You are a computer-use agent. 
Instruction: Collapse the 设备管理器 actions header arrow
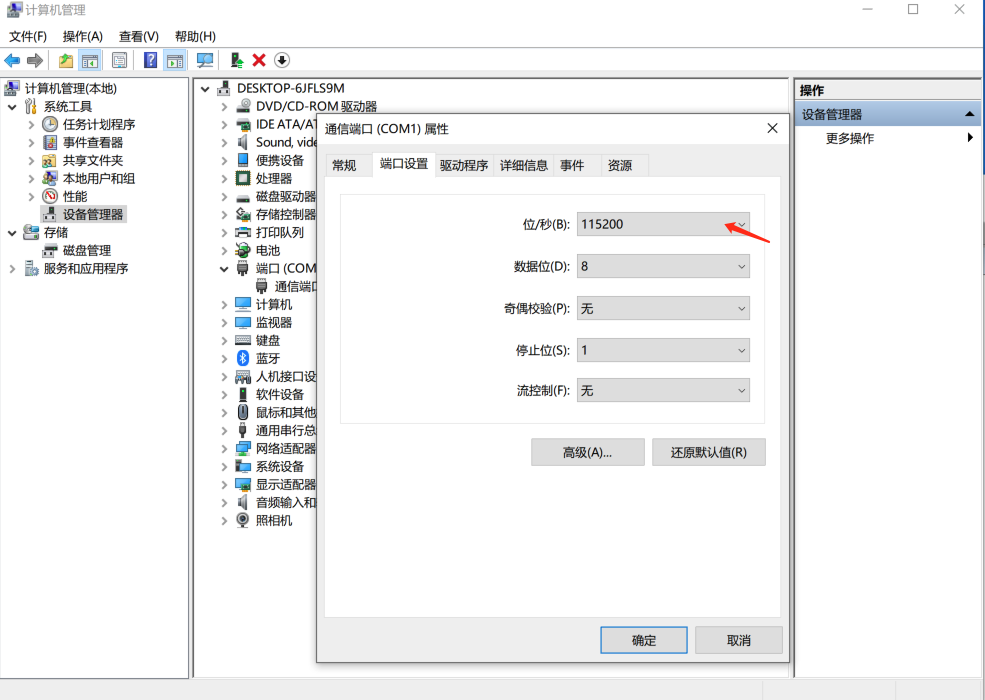pyautogui.click(x=969, y=114)
